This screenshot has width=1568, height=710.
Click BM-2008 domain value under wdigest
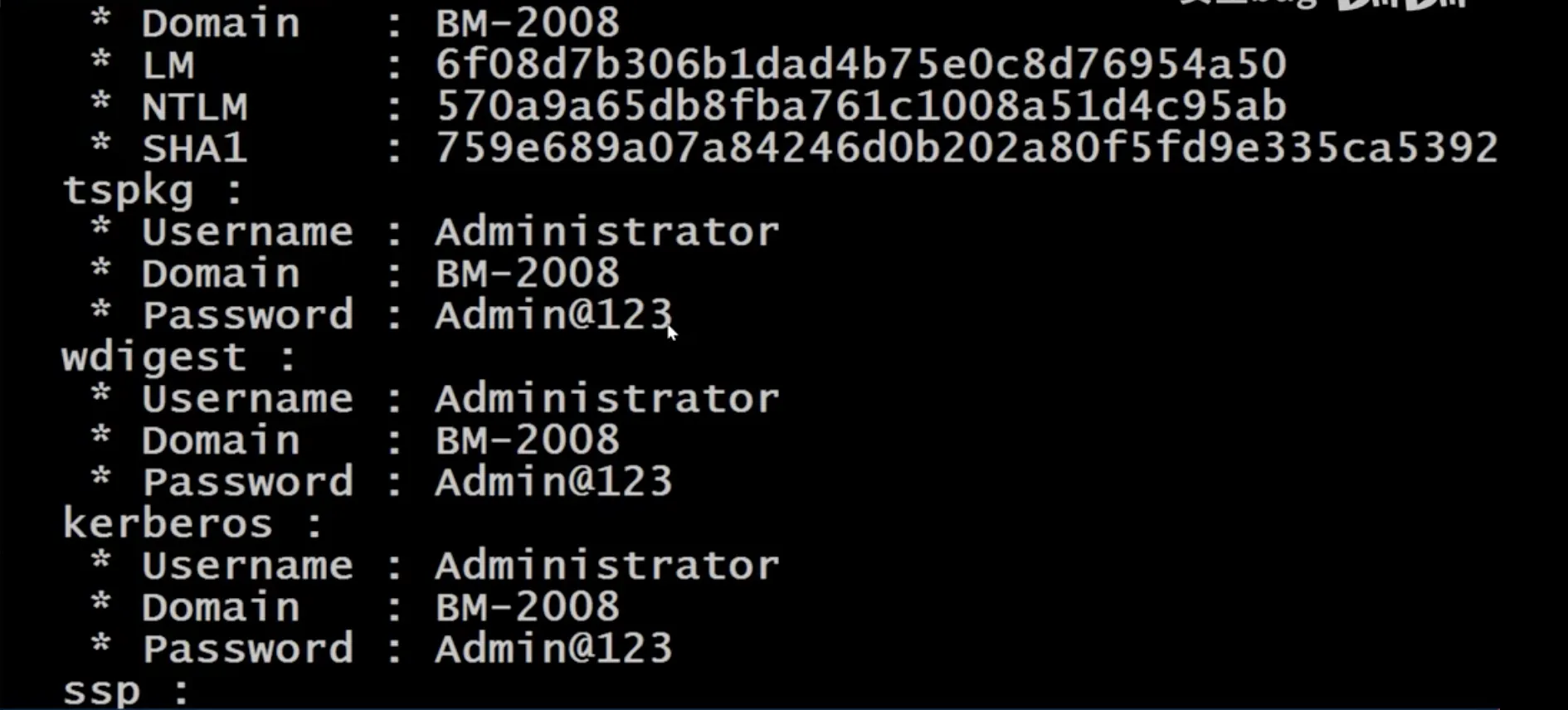(528, 440)
